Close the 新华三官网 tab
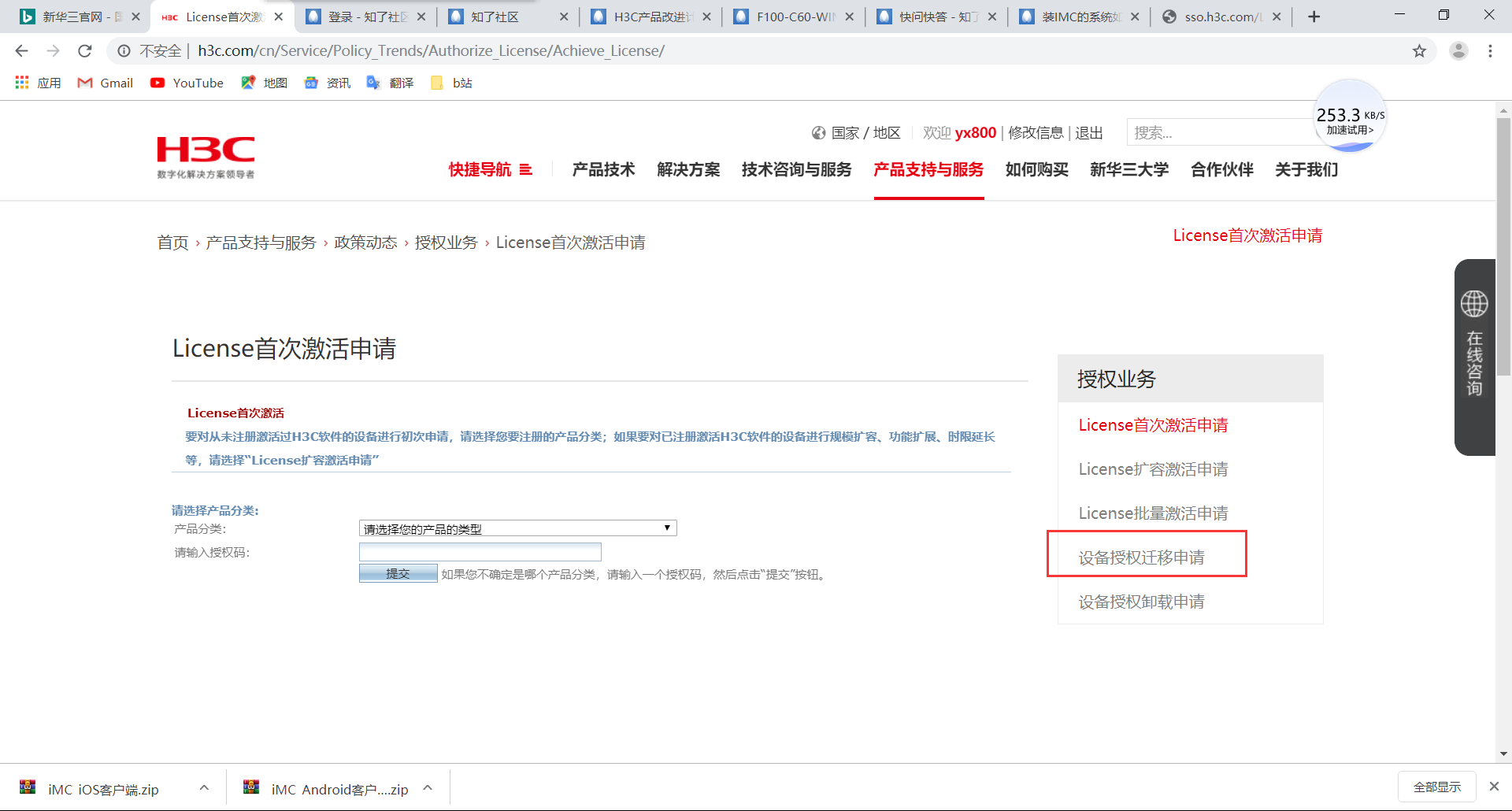Image resolution: width=1512 pixels, height=811 pixels. tap(135, 17)
